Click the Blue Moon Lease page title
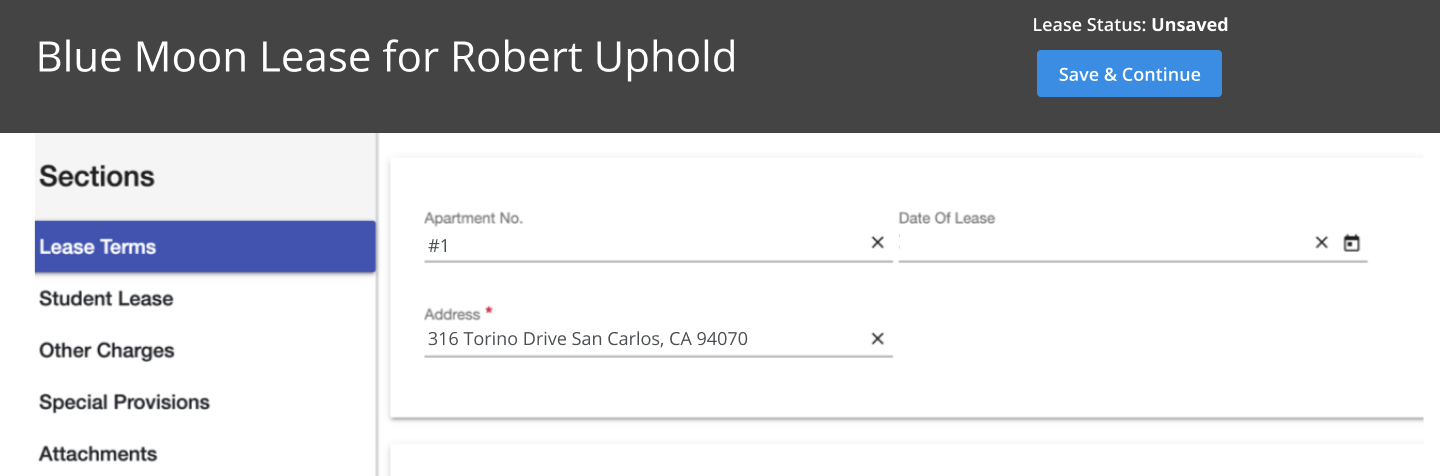1440x476 pixels. 386,58
